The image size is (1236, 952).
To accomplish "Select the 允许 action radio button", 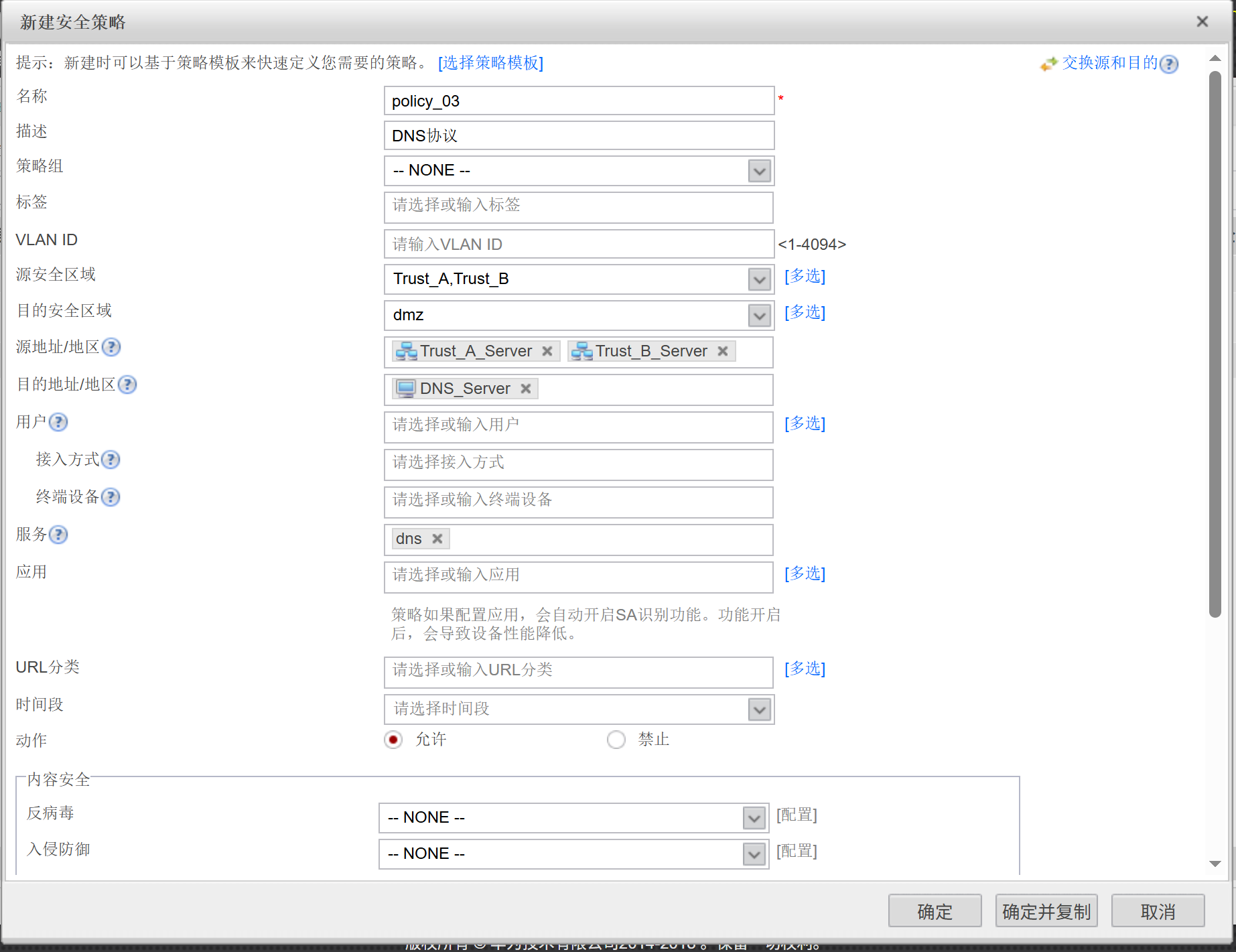I will 393,740.
